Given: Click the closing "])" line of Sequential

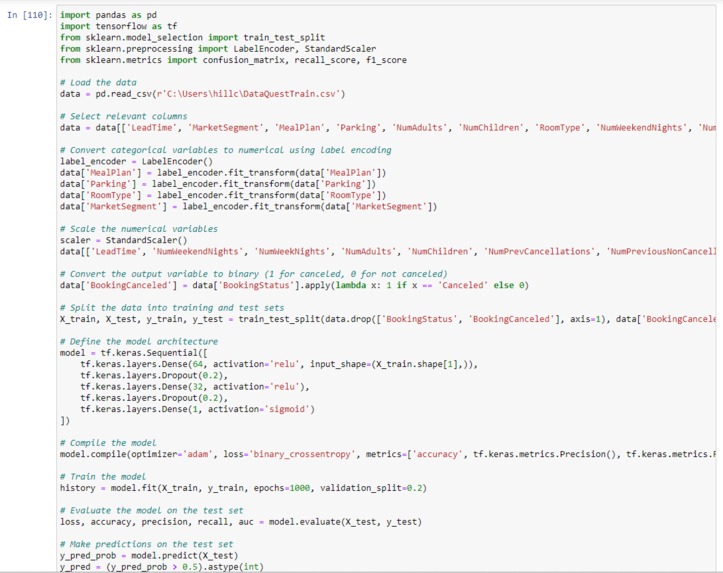Looking at the screenshot, I should pyautogui.click(x=65, y=420).
